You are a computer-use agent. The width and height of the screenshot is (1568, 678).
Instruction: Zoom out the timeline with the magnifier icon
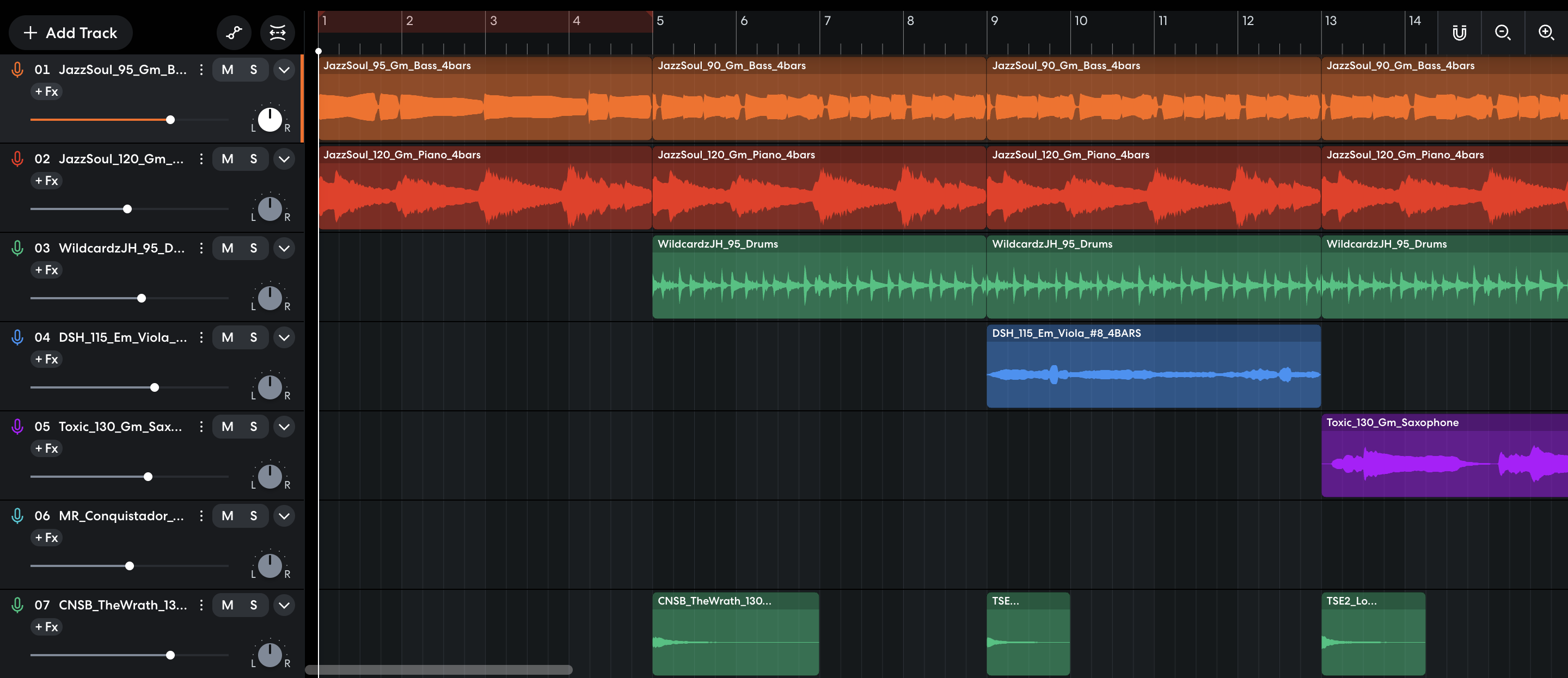pos(1502,32)
